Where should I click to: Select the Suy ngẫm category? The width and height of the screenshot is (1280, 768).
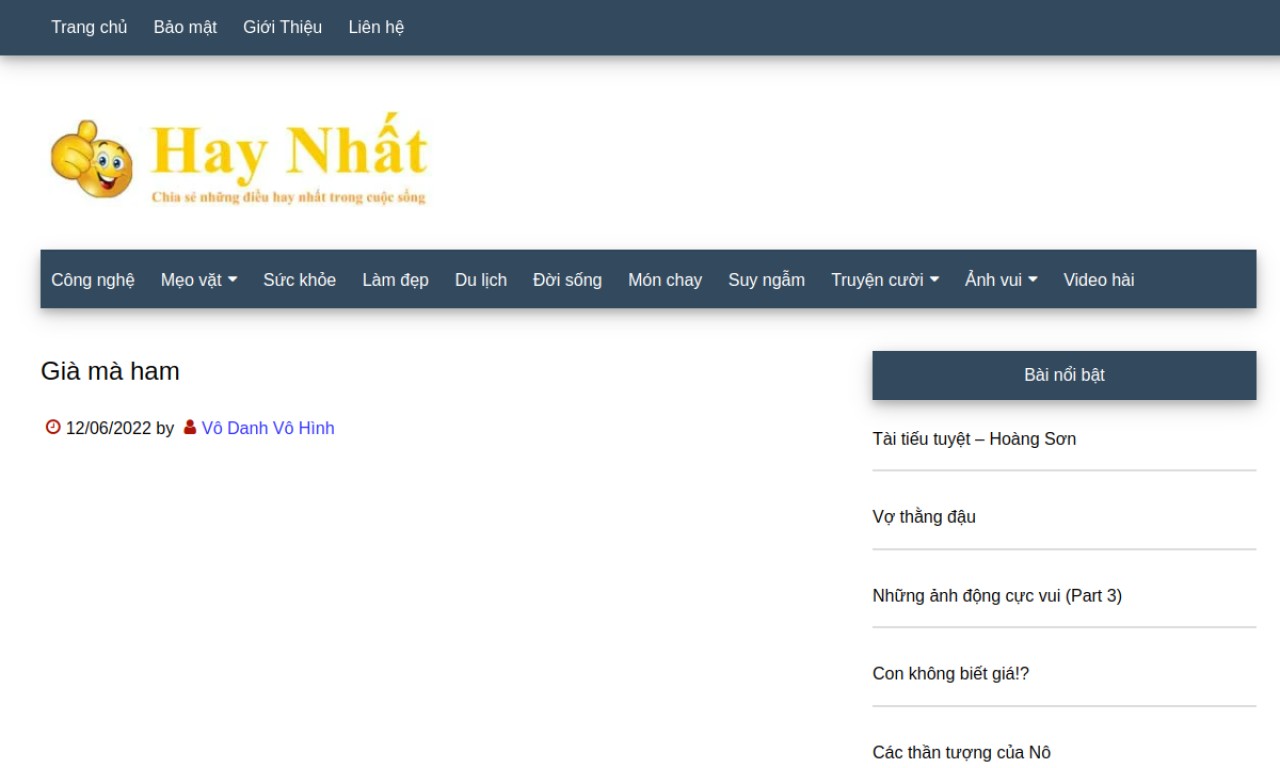tap(766, 280)
